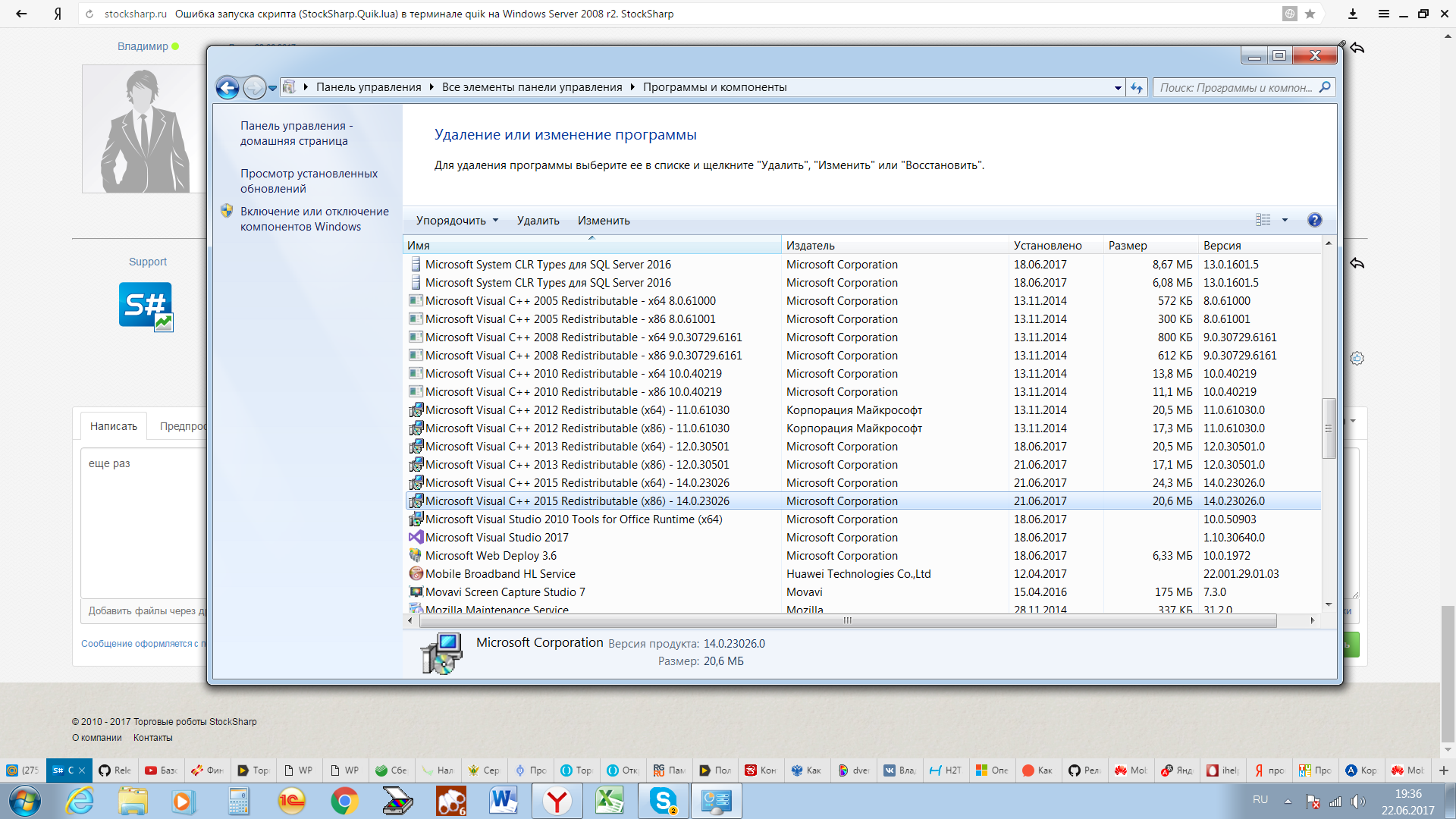The image size is (1456, 819).
Task: Click the 'Удалить' toolbar button
Action: click(x=538, y=221)
